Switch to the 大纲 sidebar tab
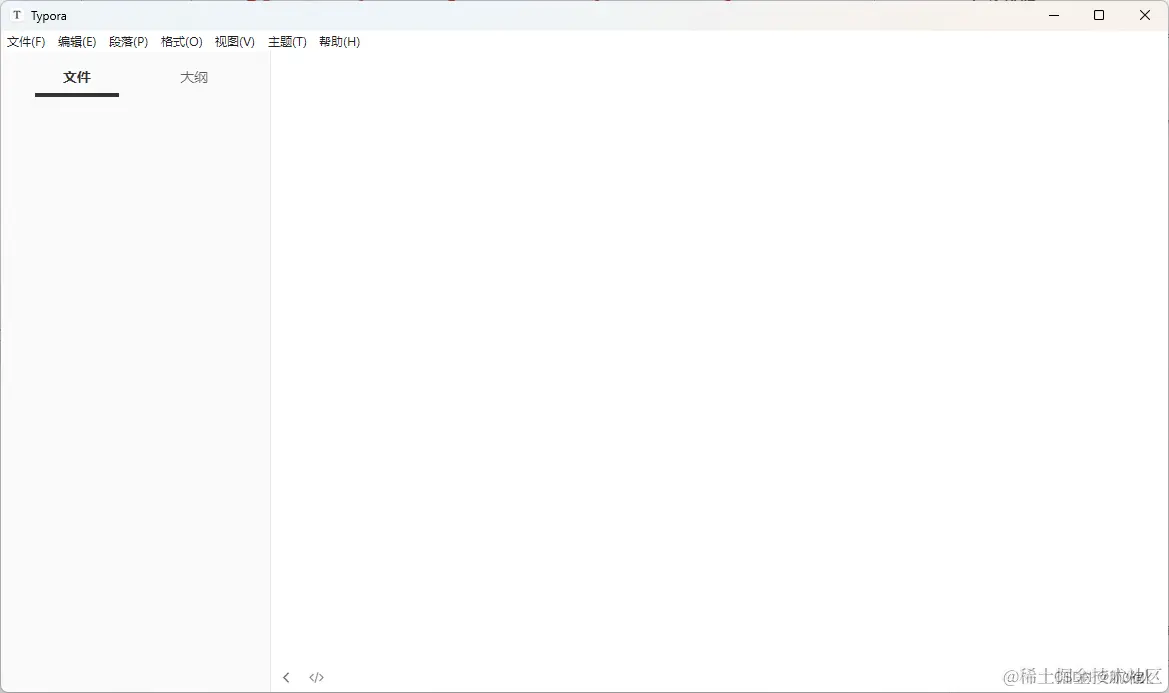 (x=194, y=77)
